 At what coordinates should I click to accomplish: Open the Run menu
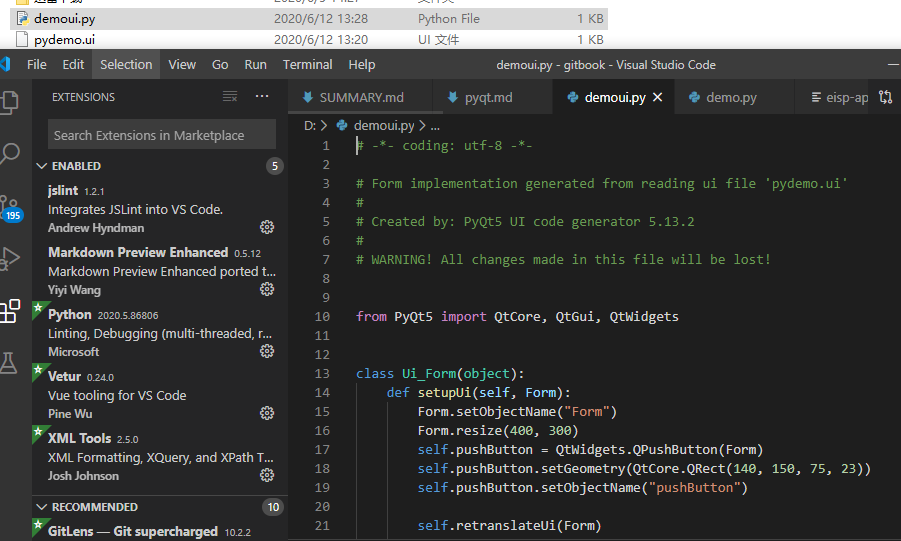point(256,64)
